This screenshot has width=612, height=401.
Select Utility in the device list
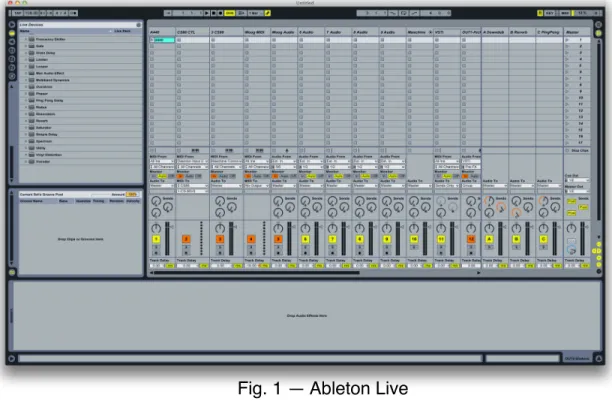pyautogui.click(x=41, y=148)
